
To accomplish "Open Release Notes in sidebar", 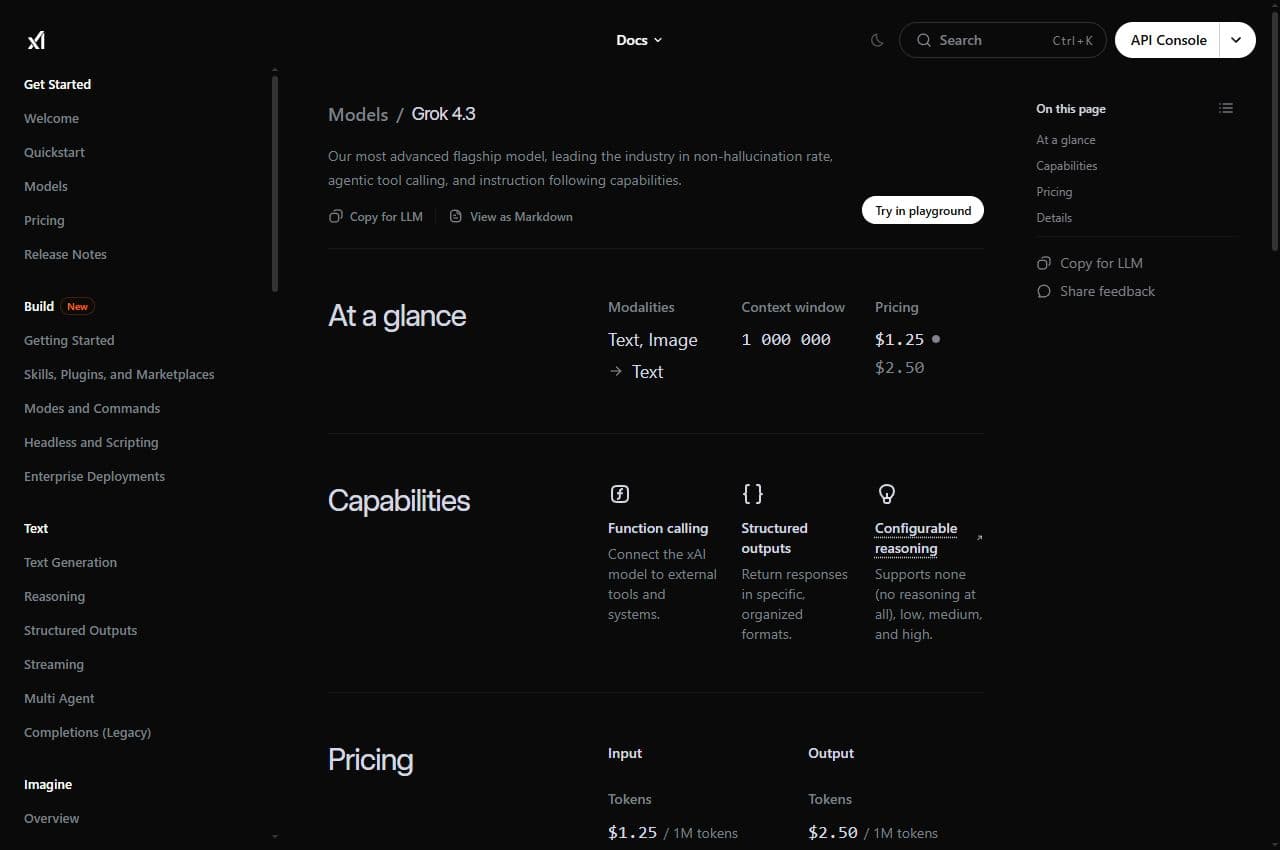I will [65, 254].
